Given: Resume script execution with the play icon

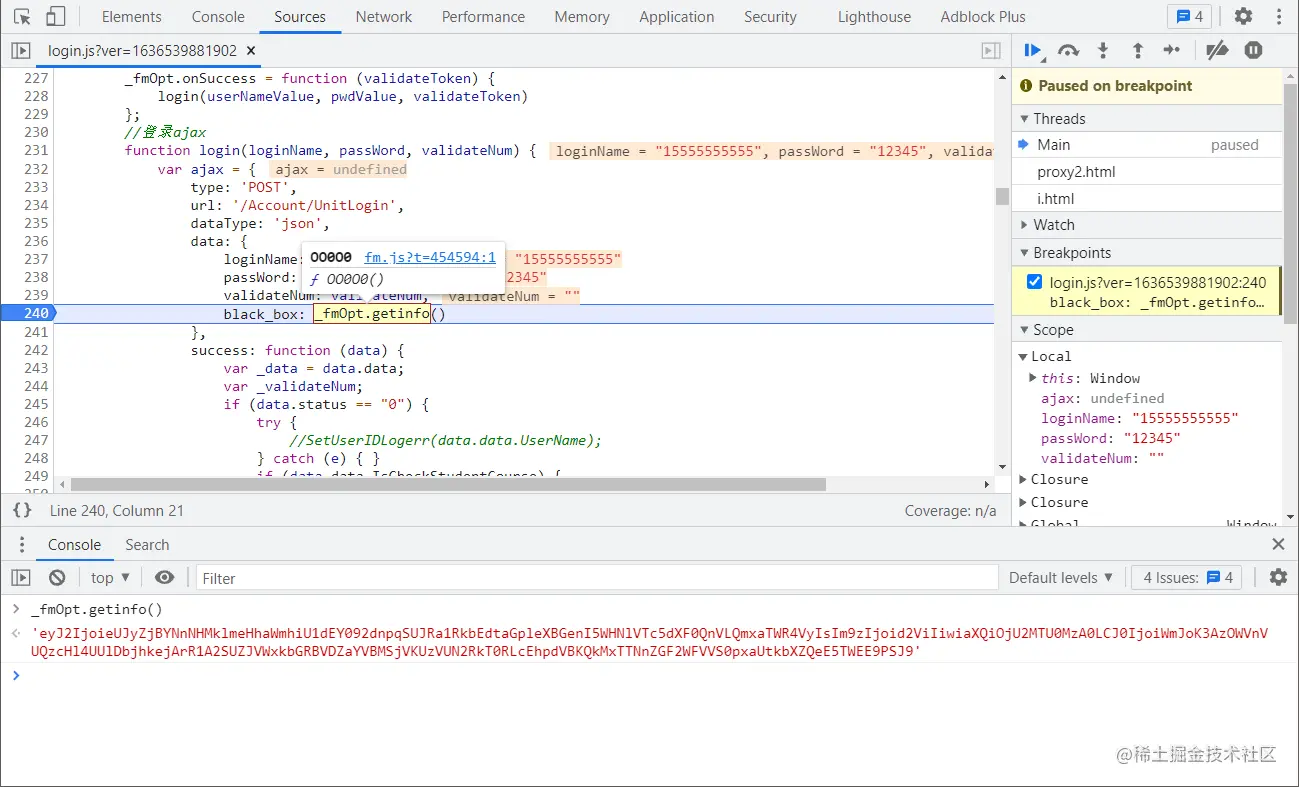Looking at the screenshot, I should [x=1033, y=50].
